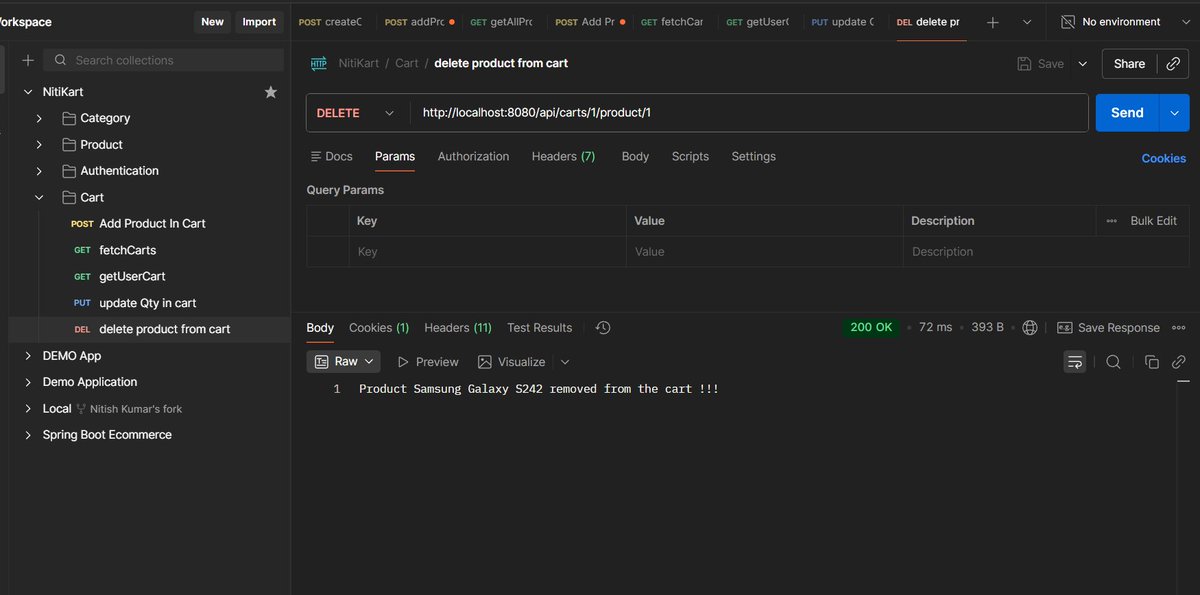Open the Send button dropdown arrow

point(1174,113)
